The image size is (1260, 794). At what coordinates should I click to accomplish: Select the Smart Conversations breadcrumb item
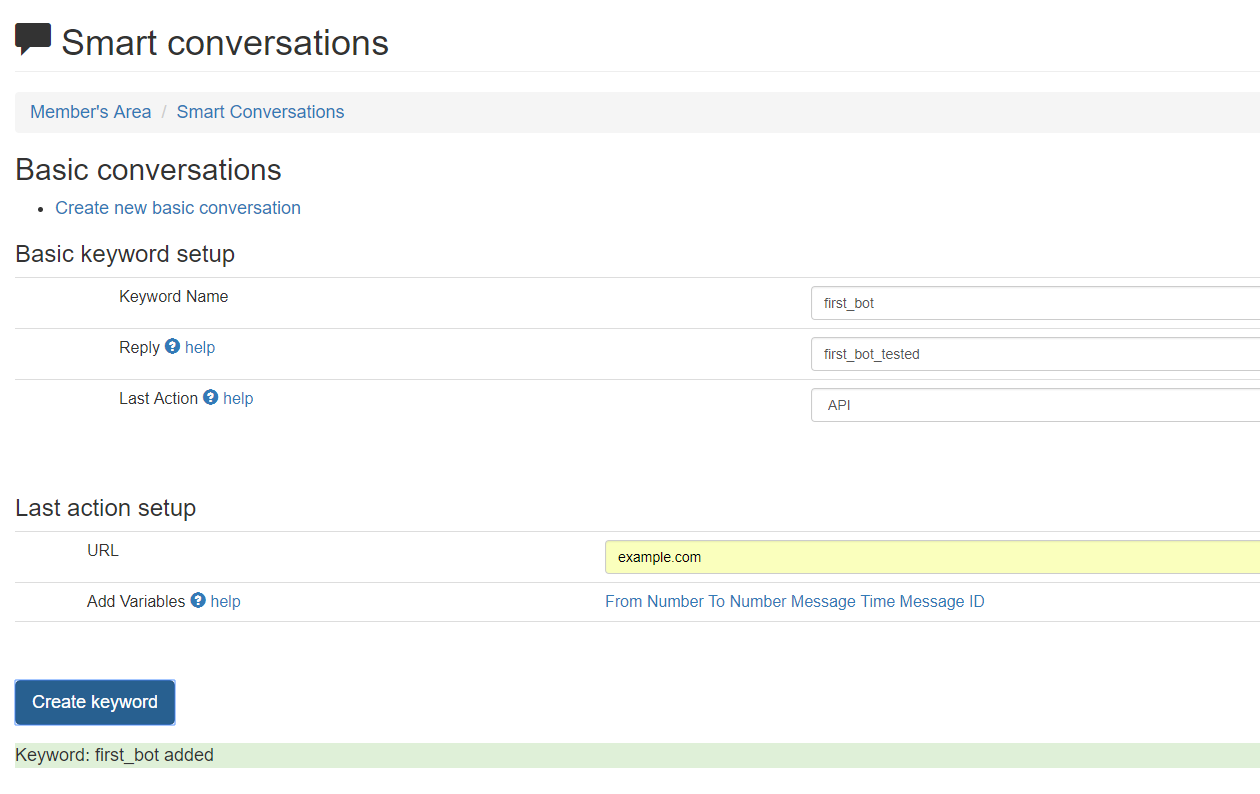tap(260, 112)
